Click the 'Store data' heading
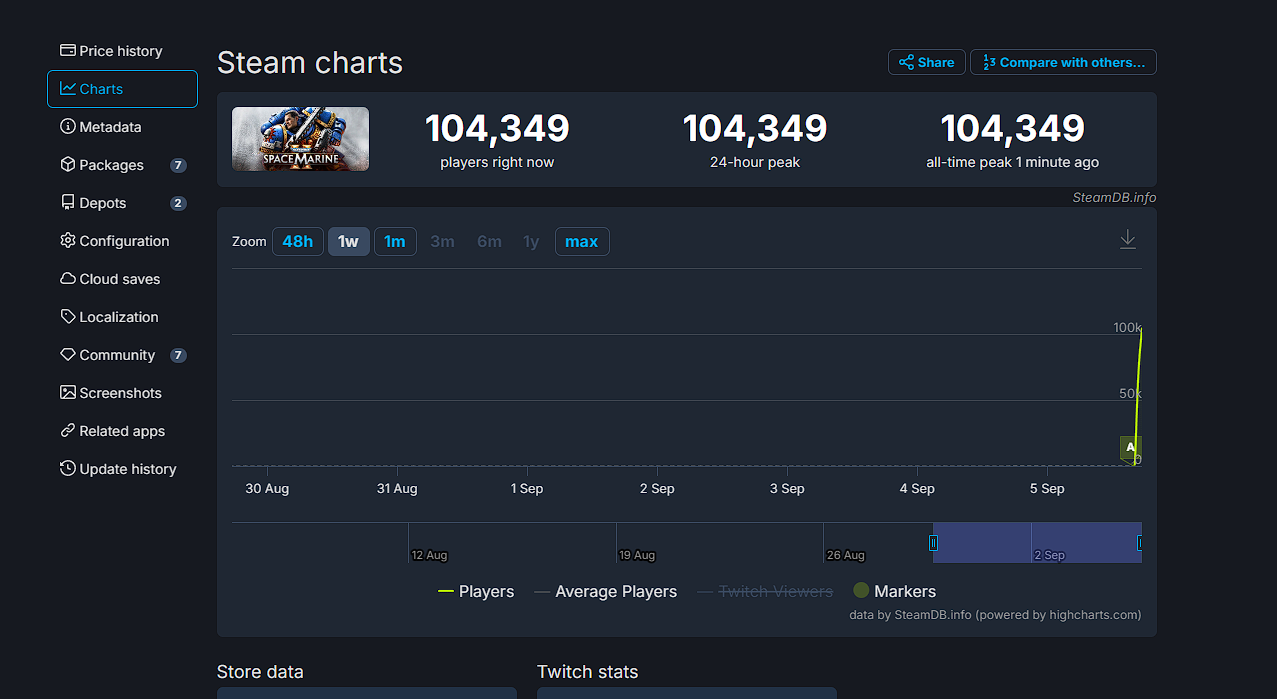Image resolution: width=1277 pixels, height=699 pixels. click(260, 672)
